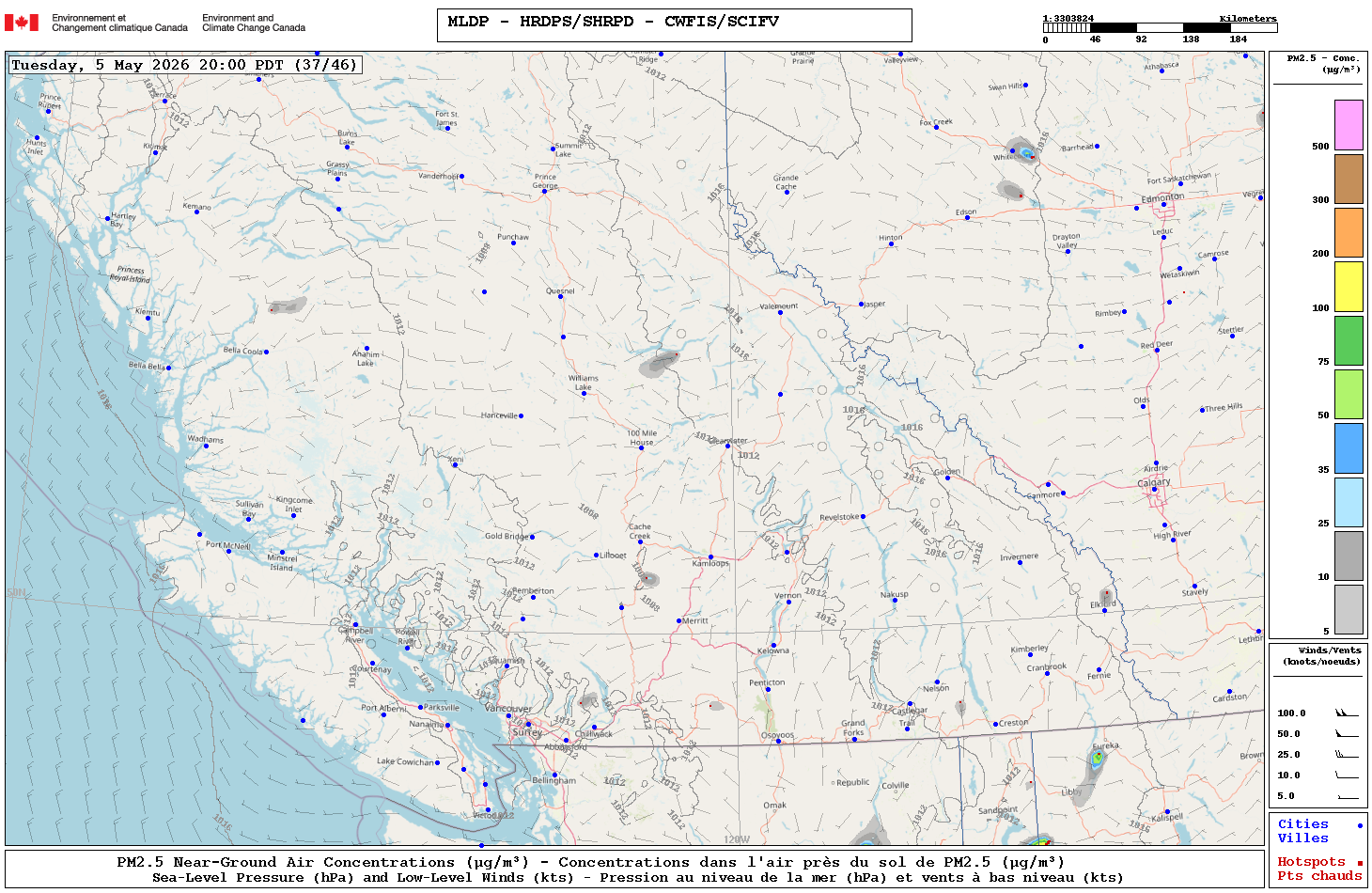Image resolution: width=1372 pixels, height=893 pixels.
Task: Click the Canada flag icon
Action: (x=22, y=23)
